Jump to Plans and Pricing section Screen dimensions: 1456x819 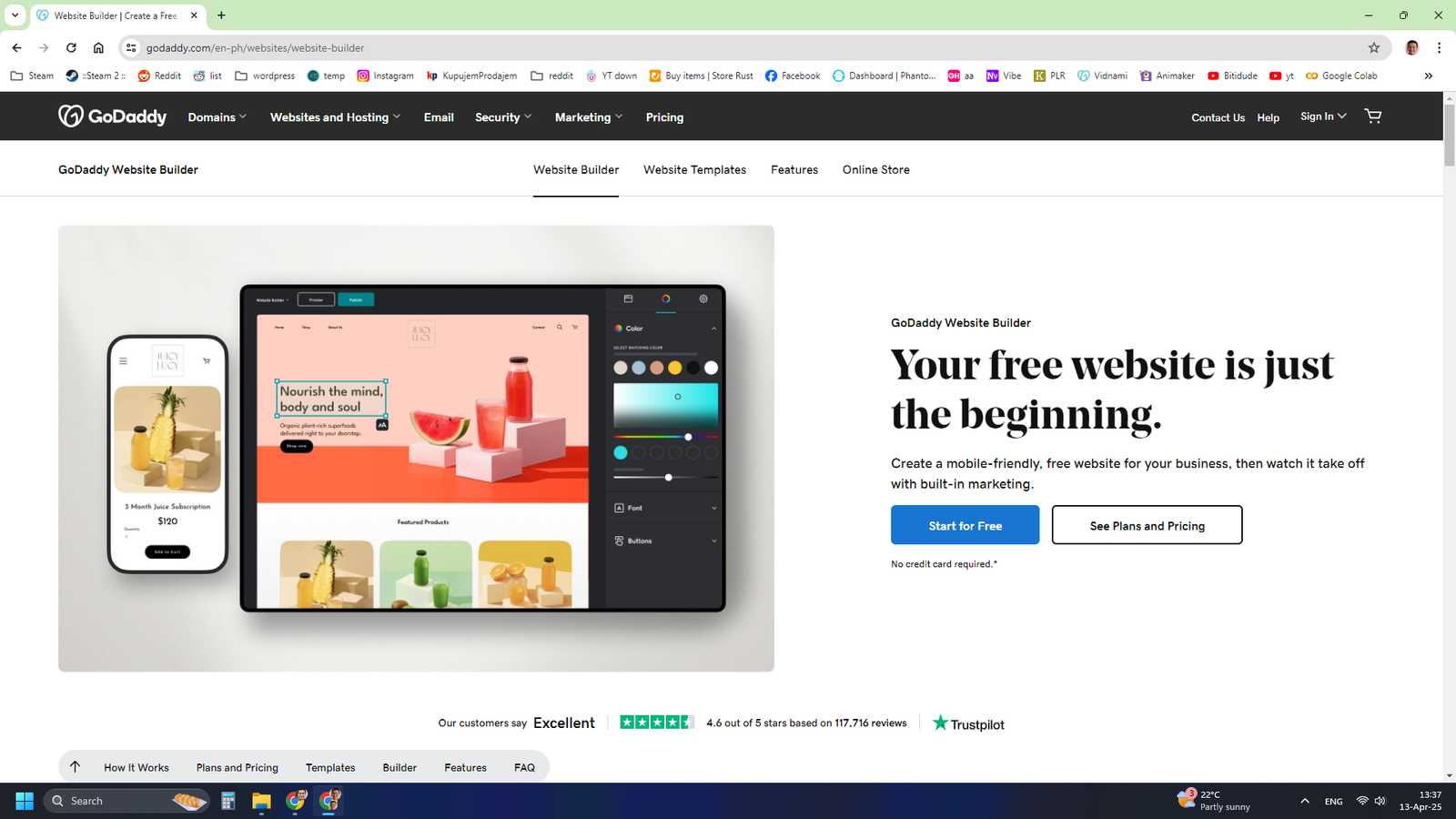click(238, 767)
